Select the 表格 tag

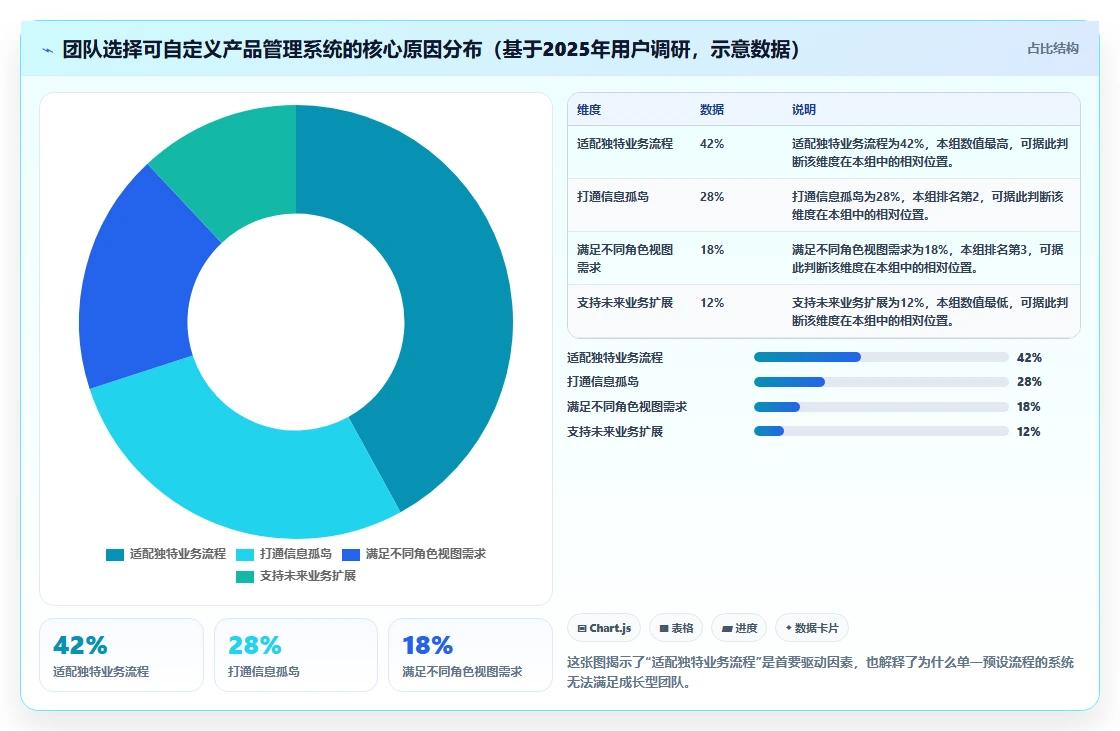676,628
